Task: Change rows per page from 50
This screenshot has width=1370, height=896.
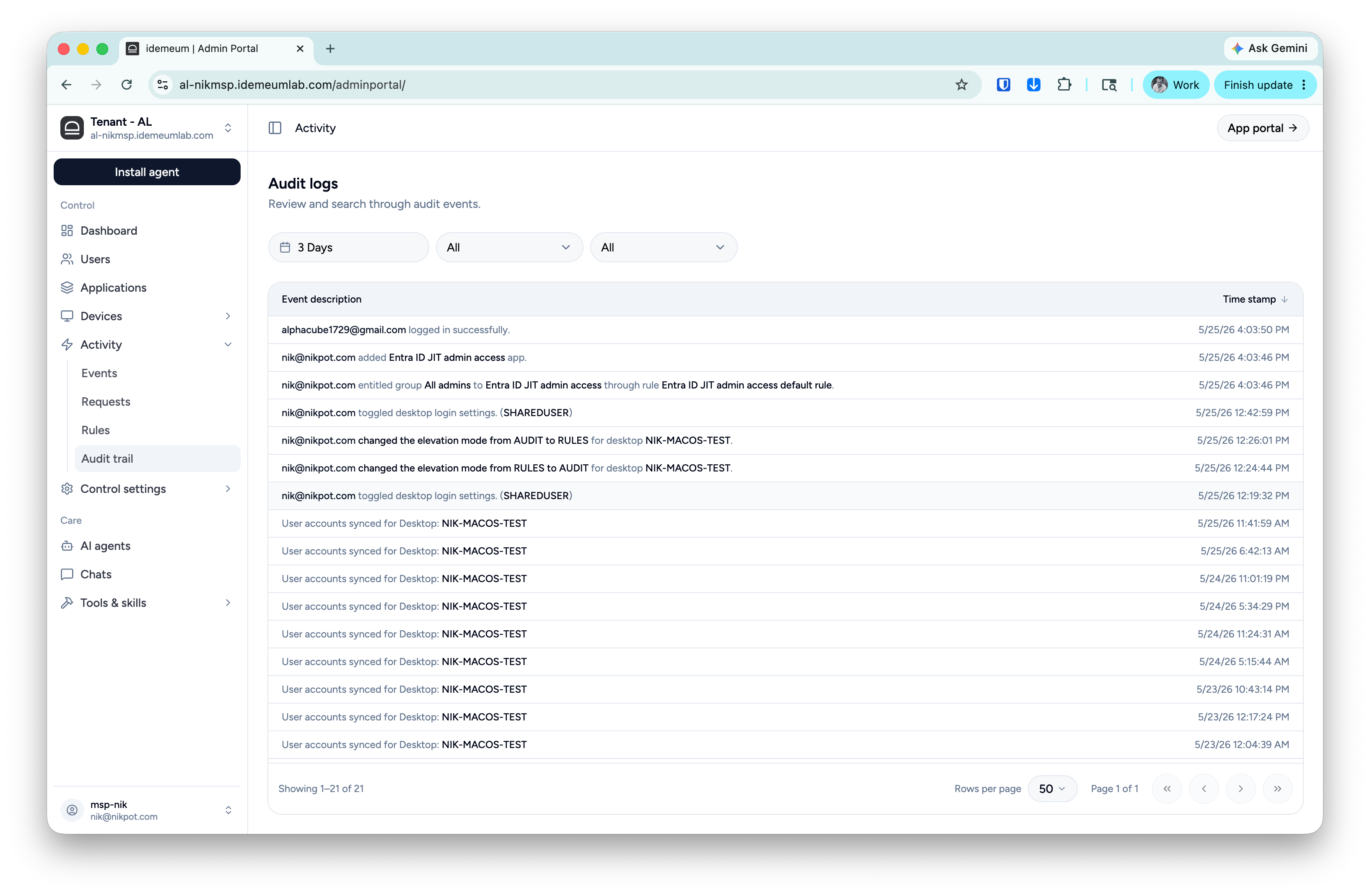Action: pyautogui.click(x=1052, y=789)
